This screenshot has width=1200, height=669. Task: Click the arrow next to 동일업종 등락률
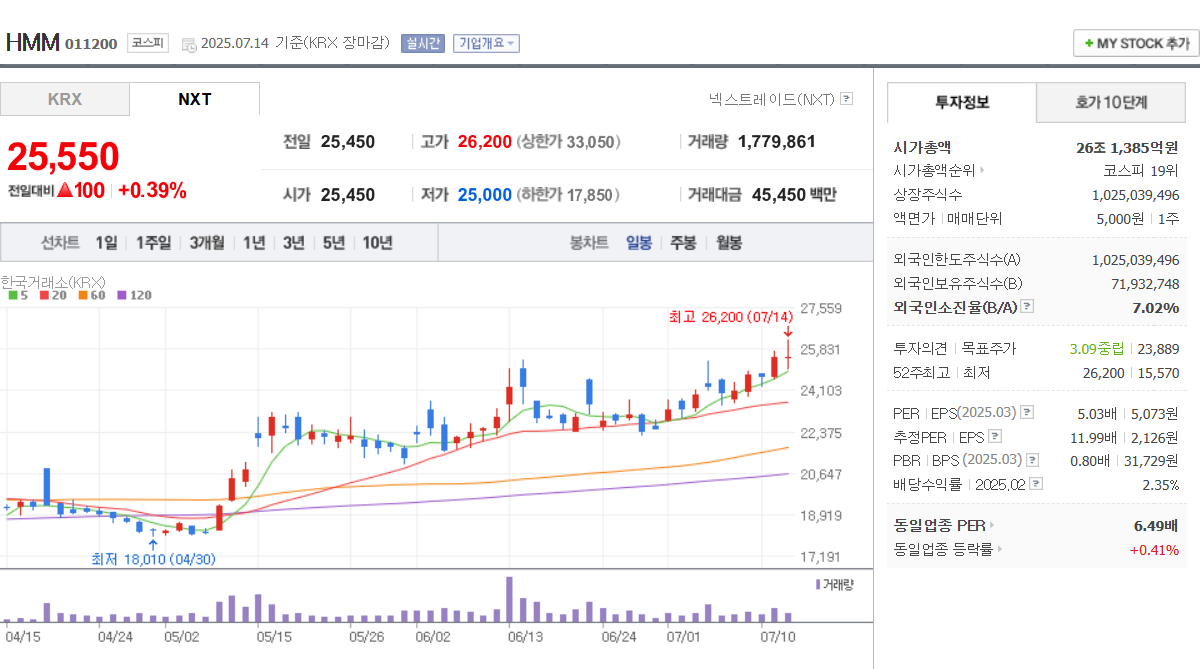[x=1000, y=549]
